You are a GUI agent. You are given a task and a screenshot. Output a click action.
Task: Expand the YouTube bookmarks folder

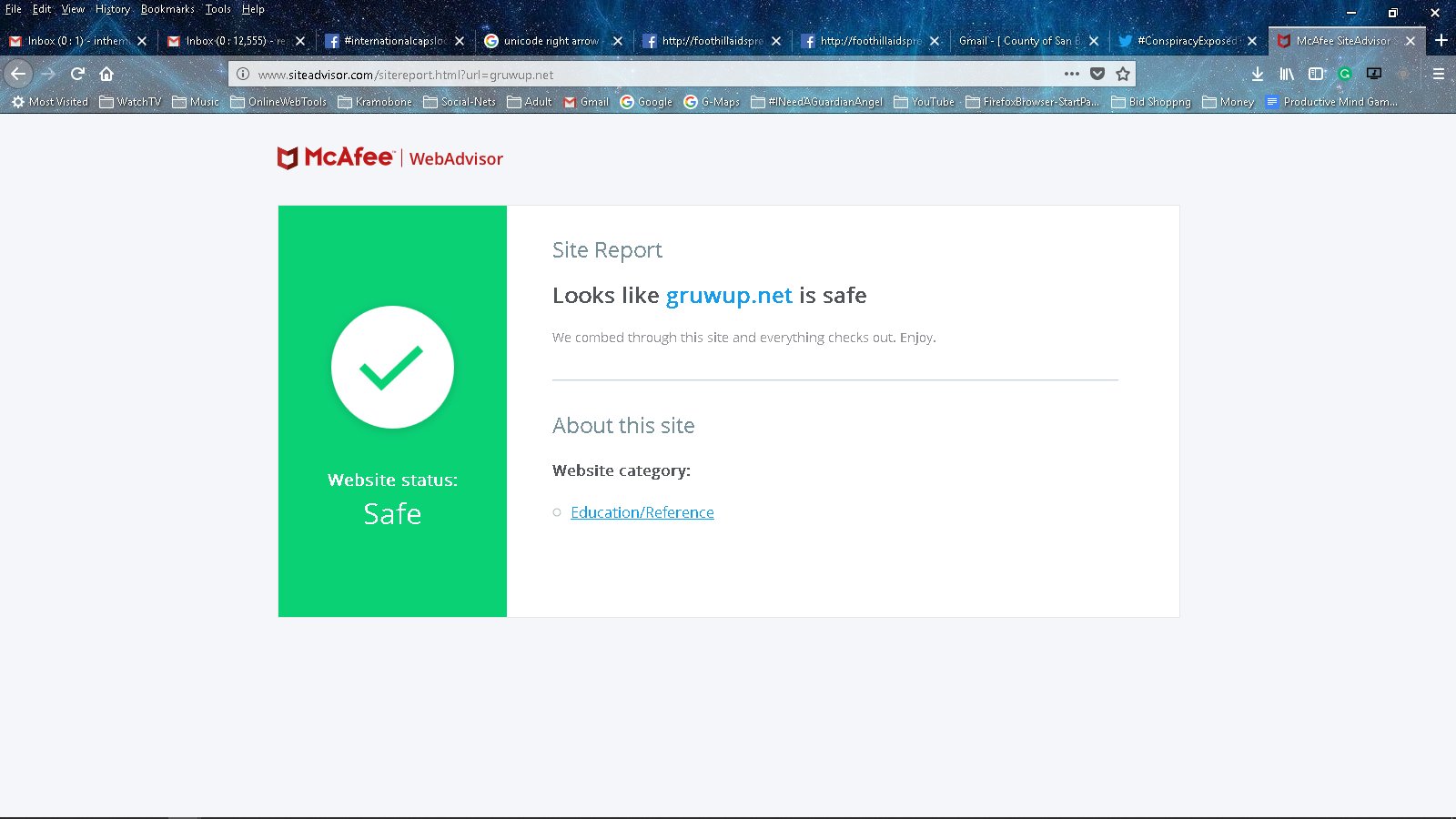925,102
